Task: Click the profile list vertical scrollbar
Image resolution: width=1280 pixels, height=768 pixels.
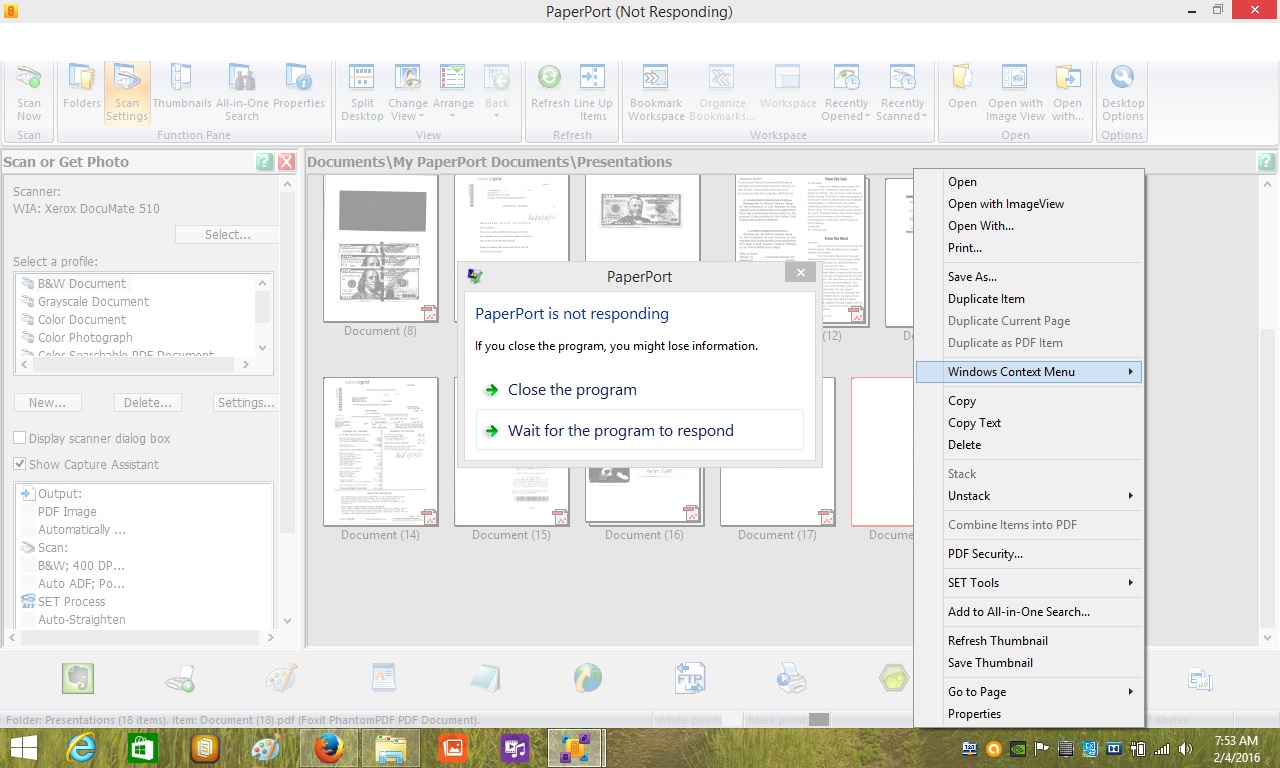Action: tap(263, 314)
